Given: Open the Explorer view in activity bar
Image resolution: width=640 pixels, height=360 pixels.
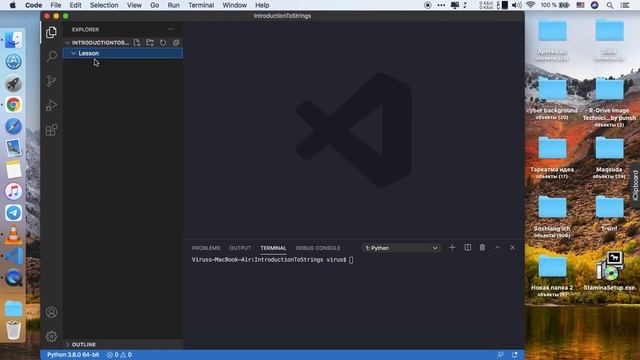Looking at the screenshot, I should tap(51, 32).
